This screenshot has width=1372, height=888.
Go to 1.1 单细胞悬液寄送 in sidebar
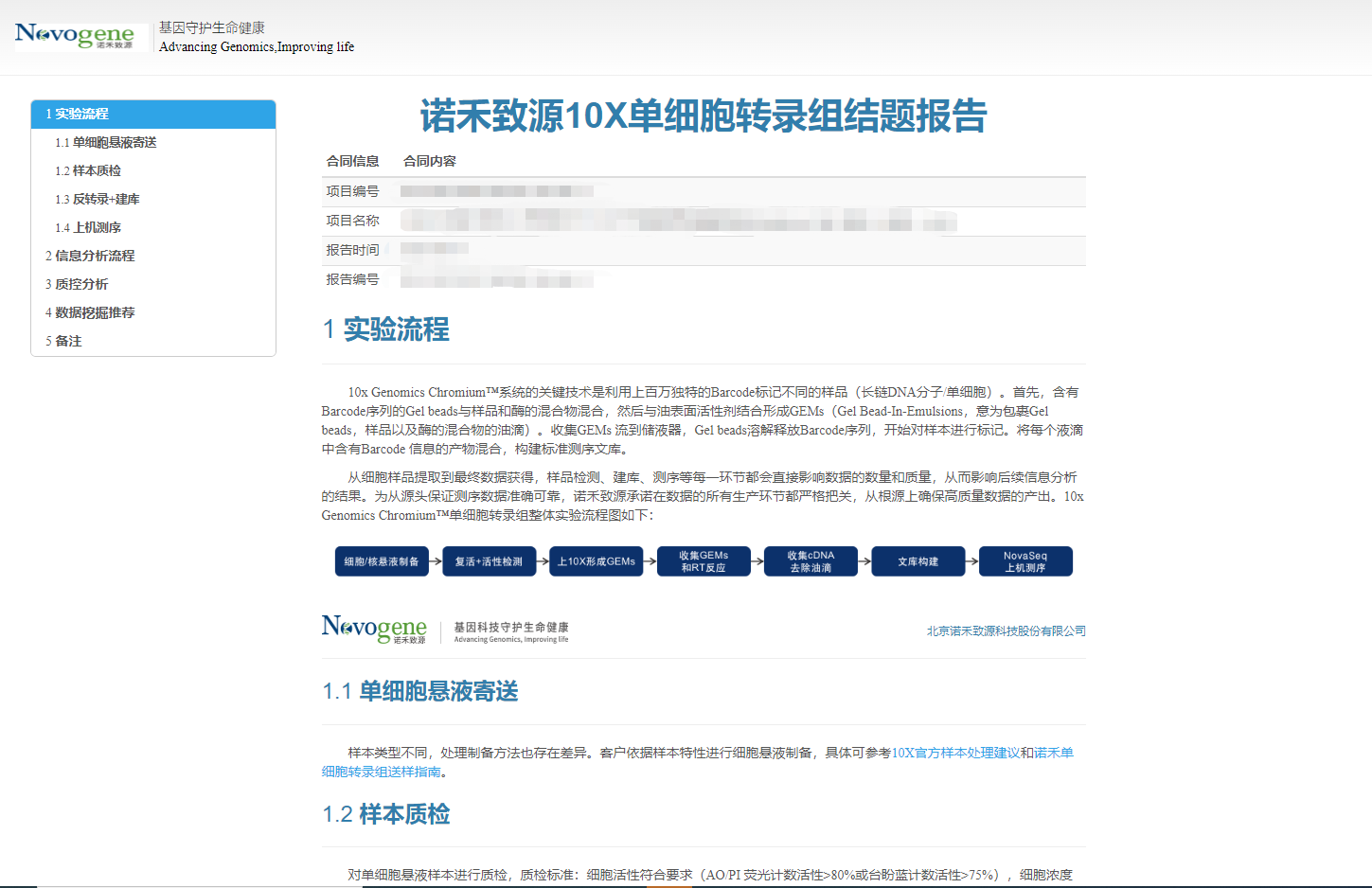105,142
